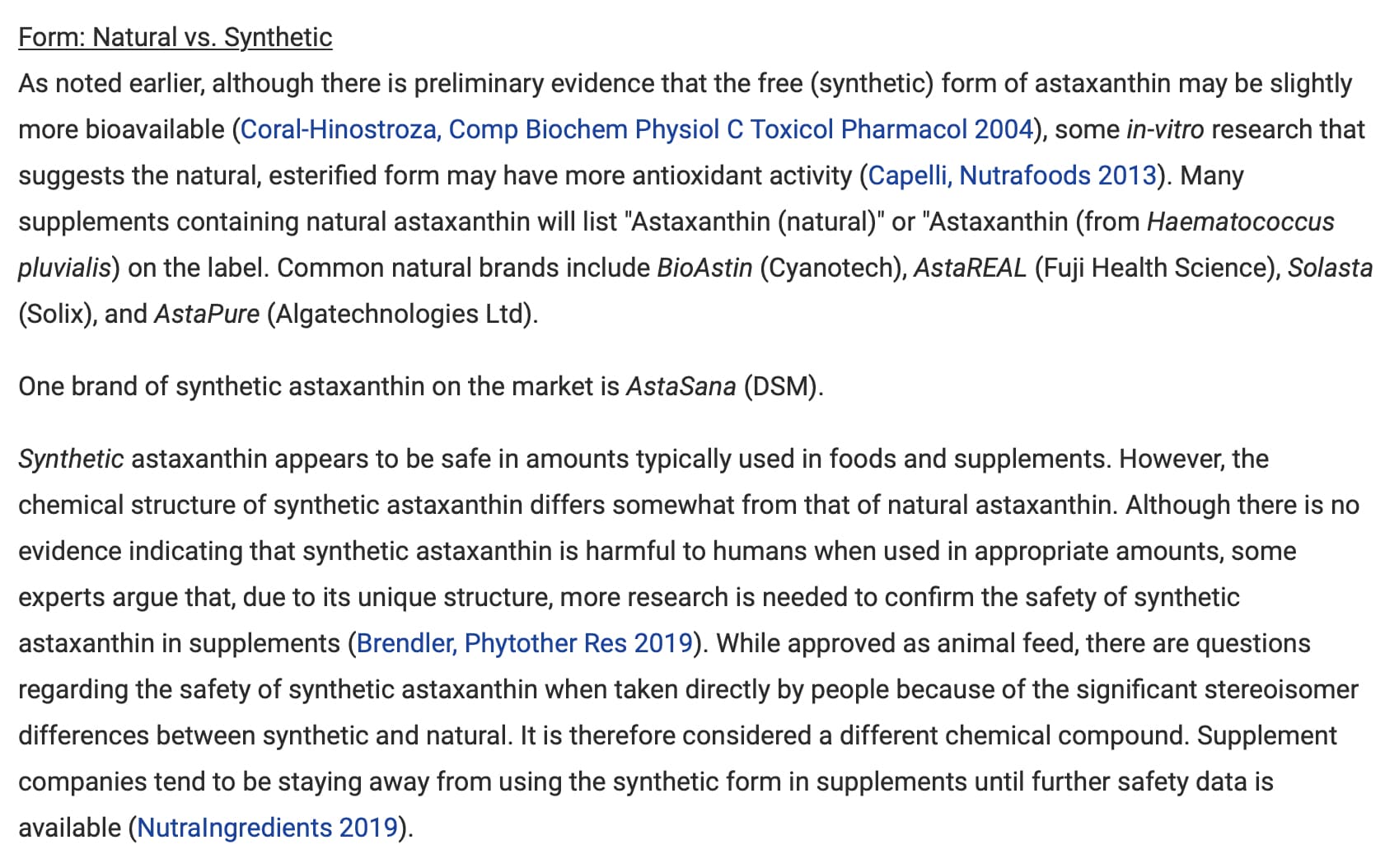Open the Coral-Hinostroza Comp Biochem Physiol citation link
The width and height of the screenshot is (1399, 868).
click(x=636, y=129)
